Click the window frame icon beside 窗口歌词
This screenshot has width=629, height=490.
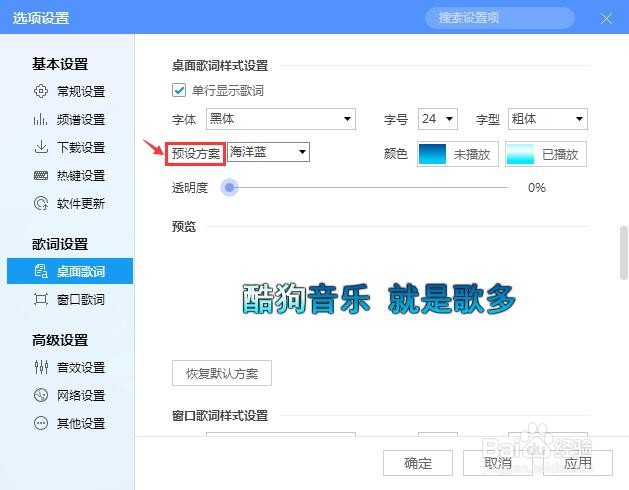pyautogui.click(x=41, y=299)
